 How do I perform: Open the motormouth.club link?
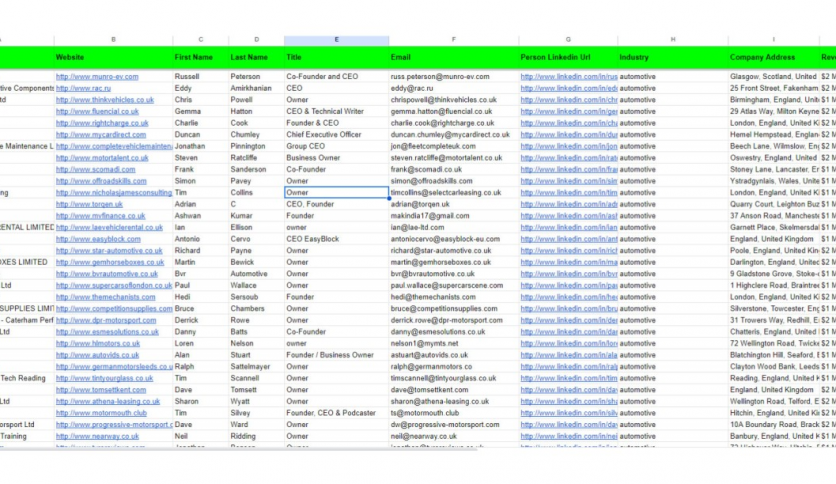[x=101, y=414]
